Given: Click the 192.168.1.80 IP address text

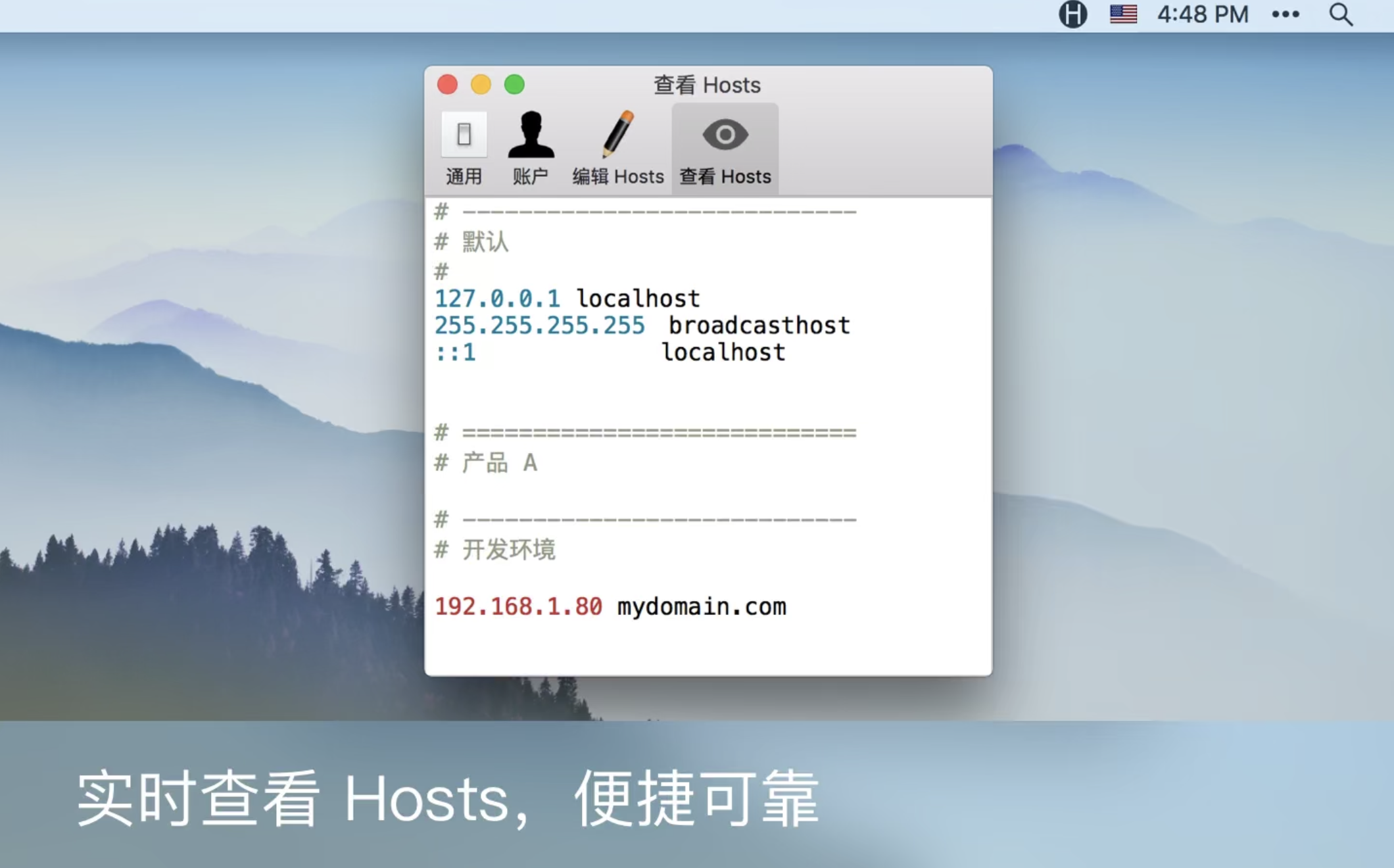Looking at the screenshot, I should click(518, 606).
